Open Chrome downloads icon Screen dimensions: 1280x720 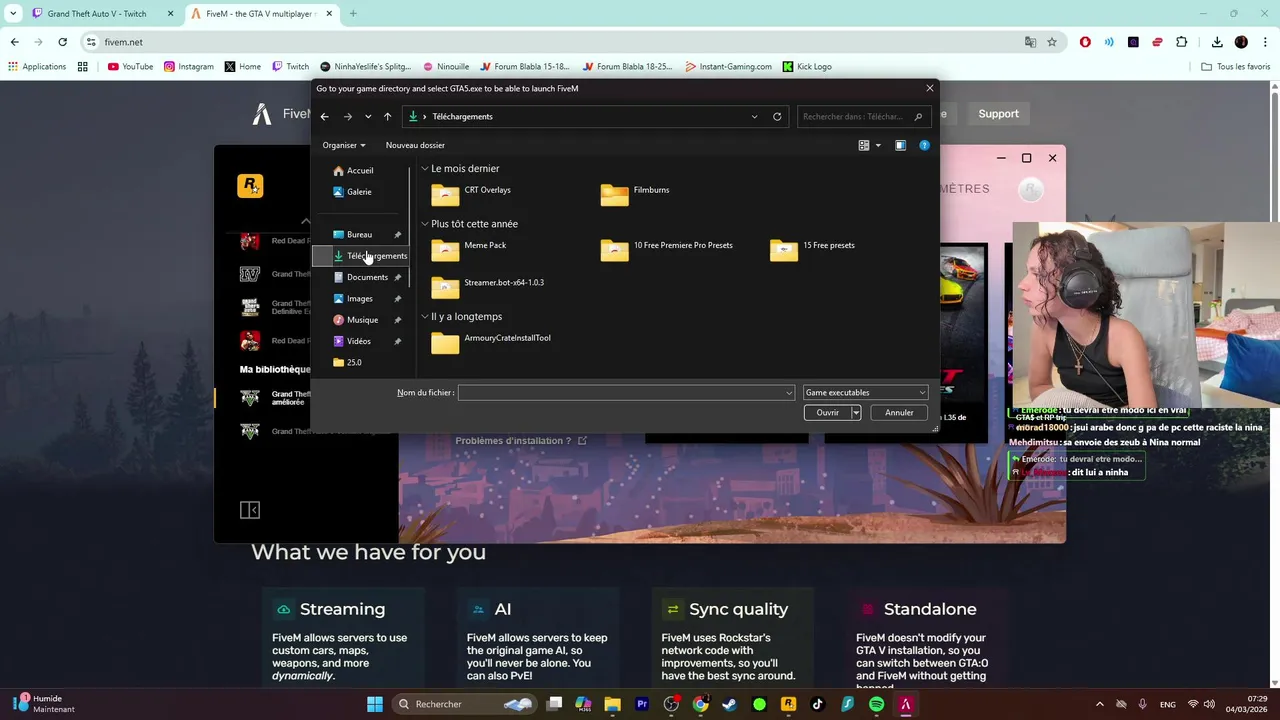(1217, 42)
